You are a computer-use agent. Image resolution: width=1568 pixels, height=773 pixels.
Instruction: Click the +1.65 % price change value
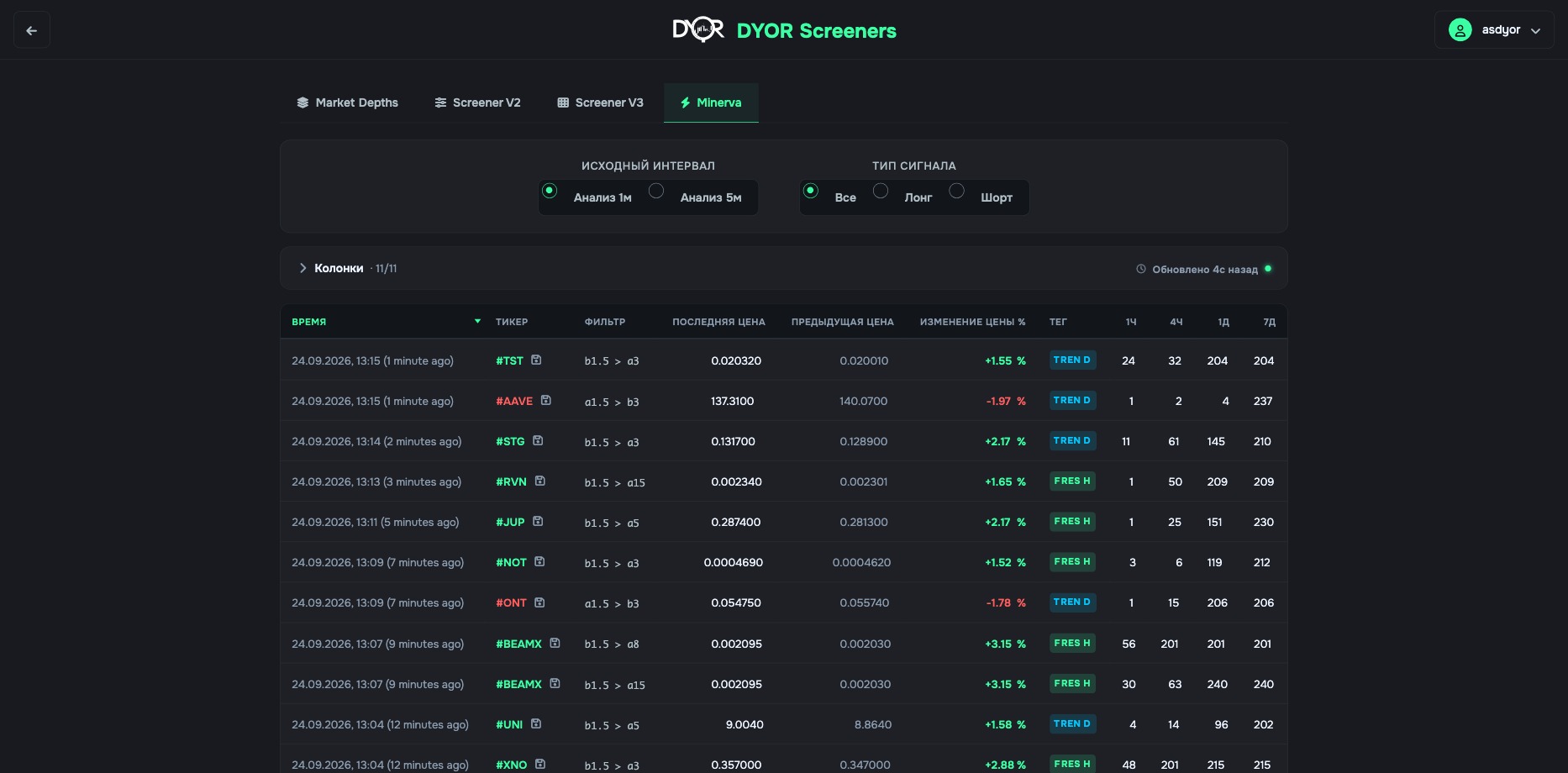click(x=1006, y=481)
